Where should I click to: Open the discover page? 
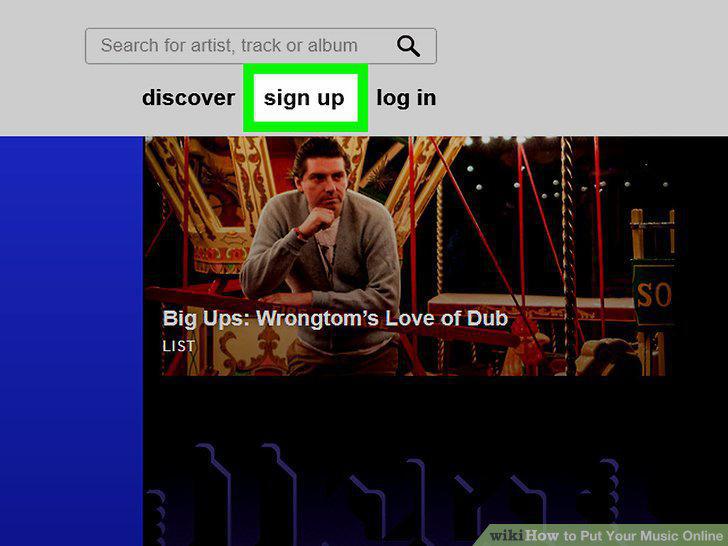(188, 98)
